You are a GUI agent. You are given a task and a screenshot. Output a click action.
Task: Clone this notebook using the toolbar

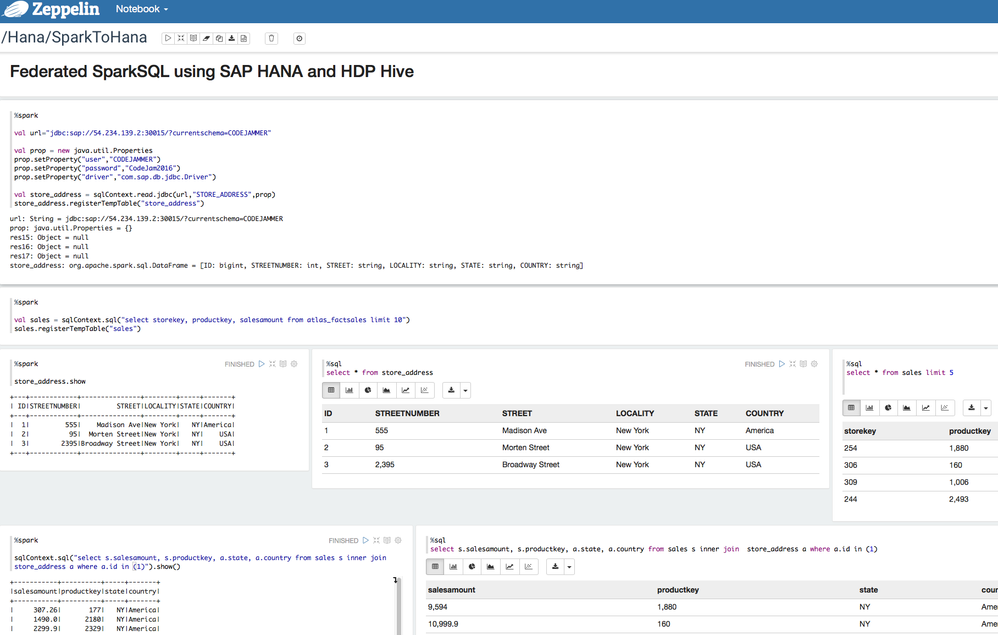click(219, 38)
